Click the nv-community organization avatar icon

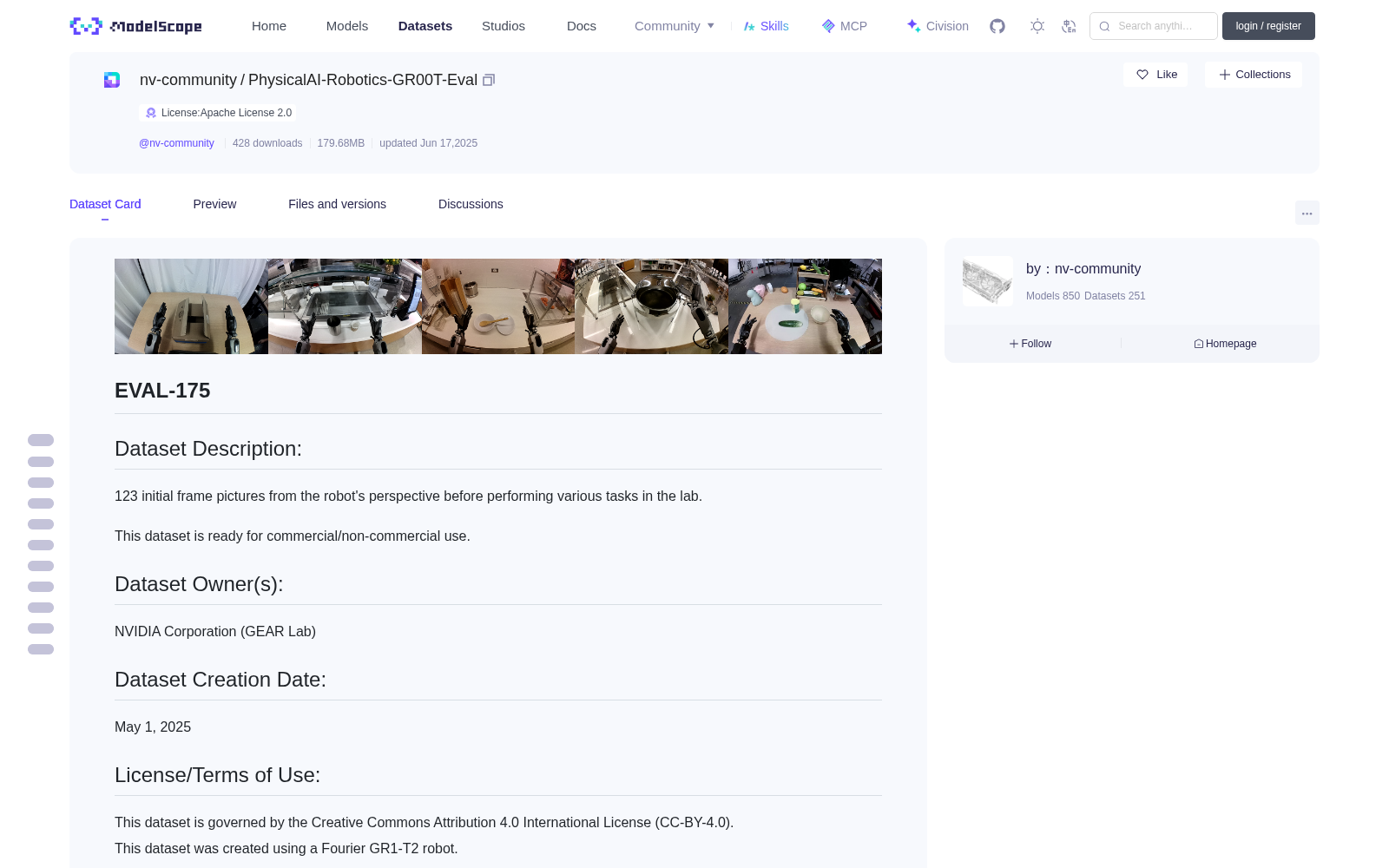112,80
